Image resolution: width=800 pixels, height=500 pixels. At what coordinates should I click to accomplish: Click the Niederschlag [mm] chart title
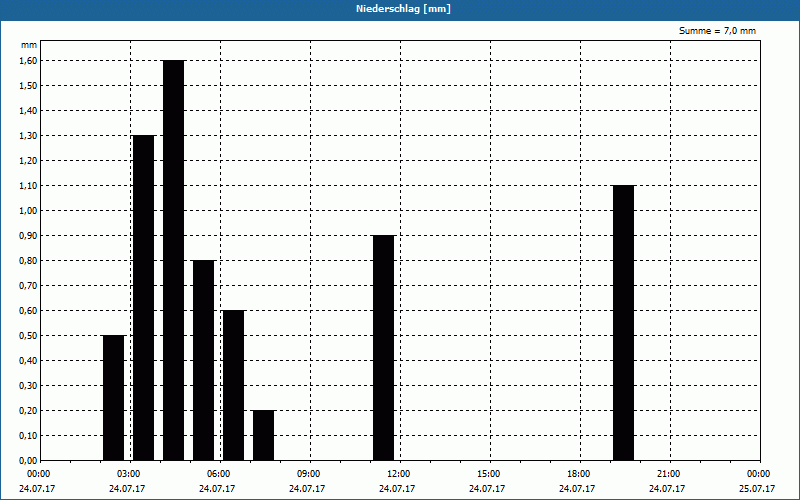point(403,9)
